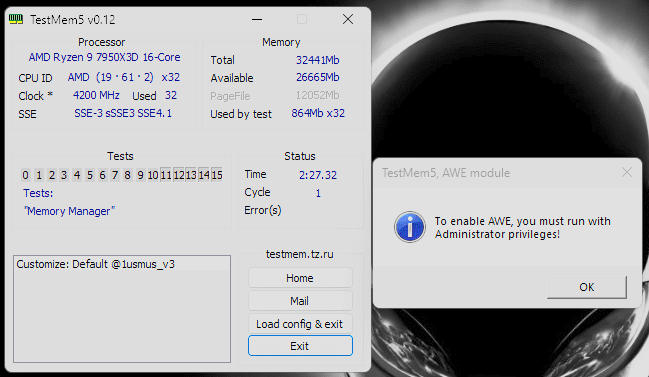Click the 4200 MHz clock value
Image resolution: width=649 pixels, height=377 pixels.
click(x=96, y=95)
